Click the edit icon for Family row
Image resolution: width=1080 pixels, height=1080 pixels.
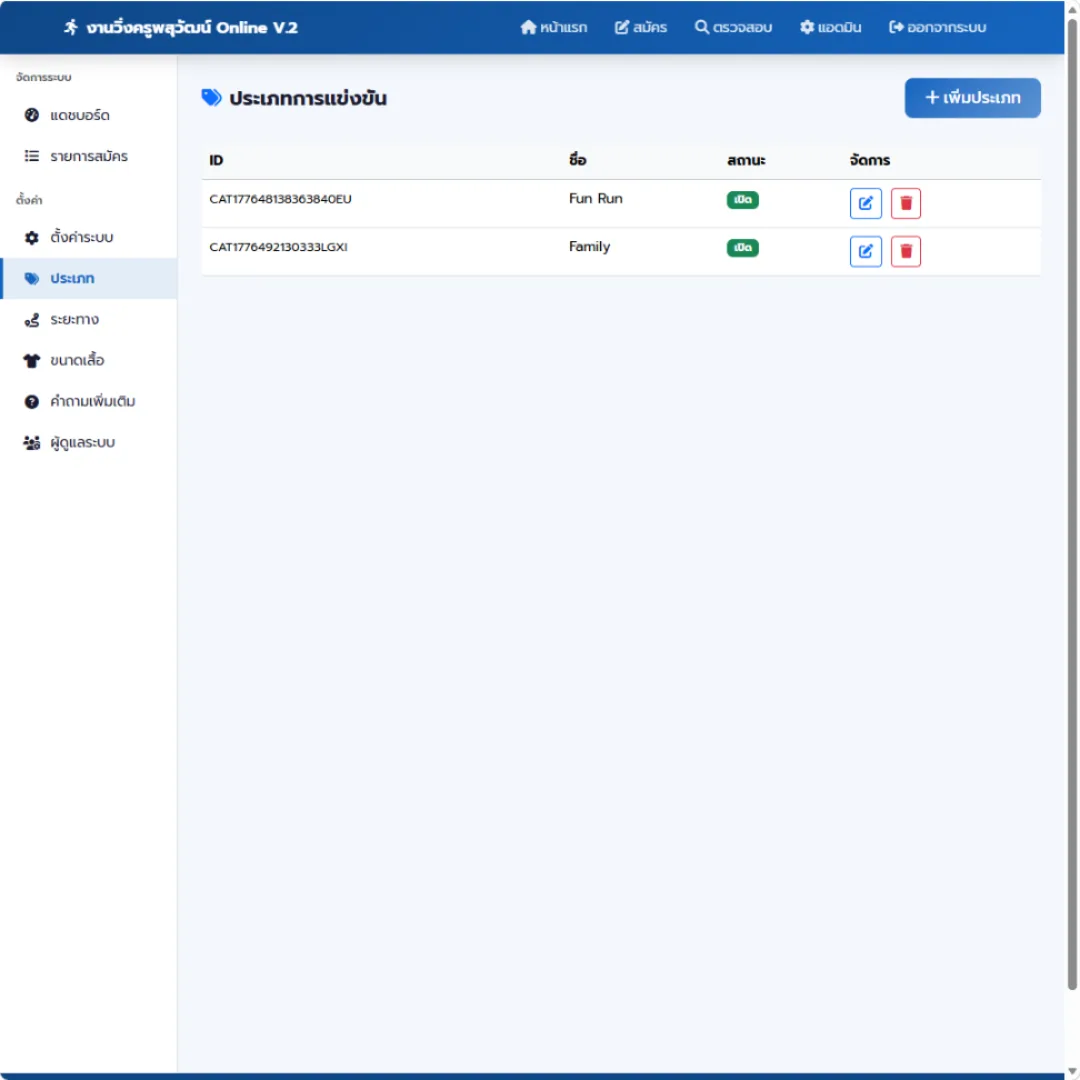point(865,251)
